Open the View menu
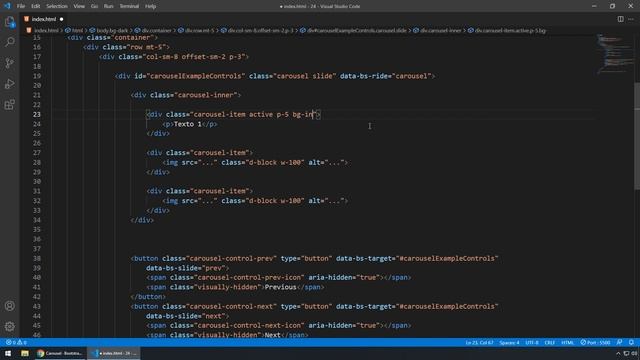The height and width of the screenshot is (360, 640). coord(79,6)
